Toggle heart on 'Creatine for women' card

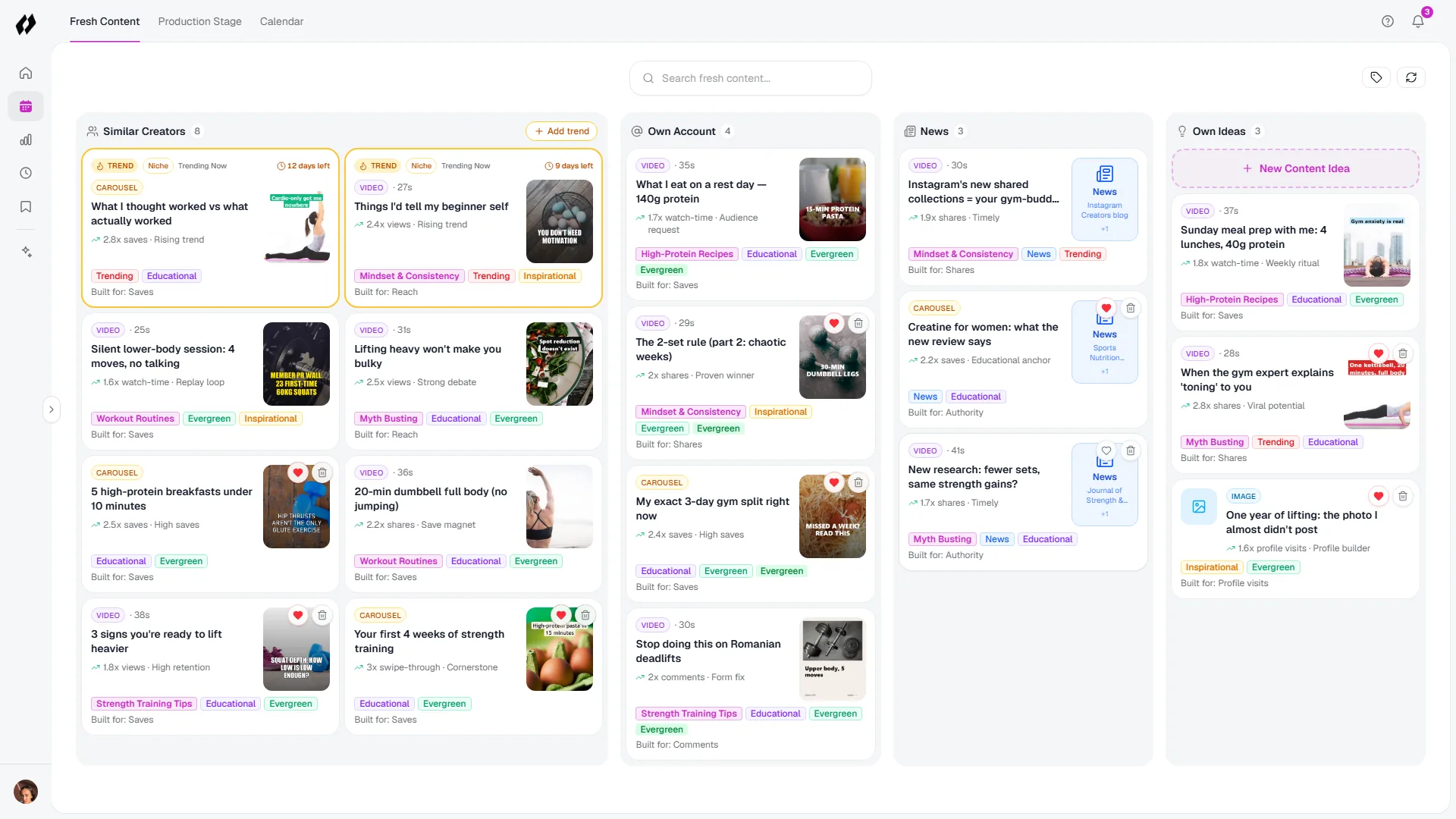pyautogui.click(x=1106, y=308)
